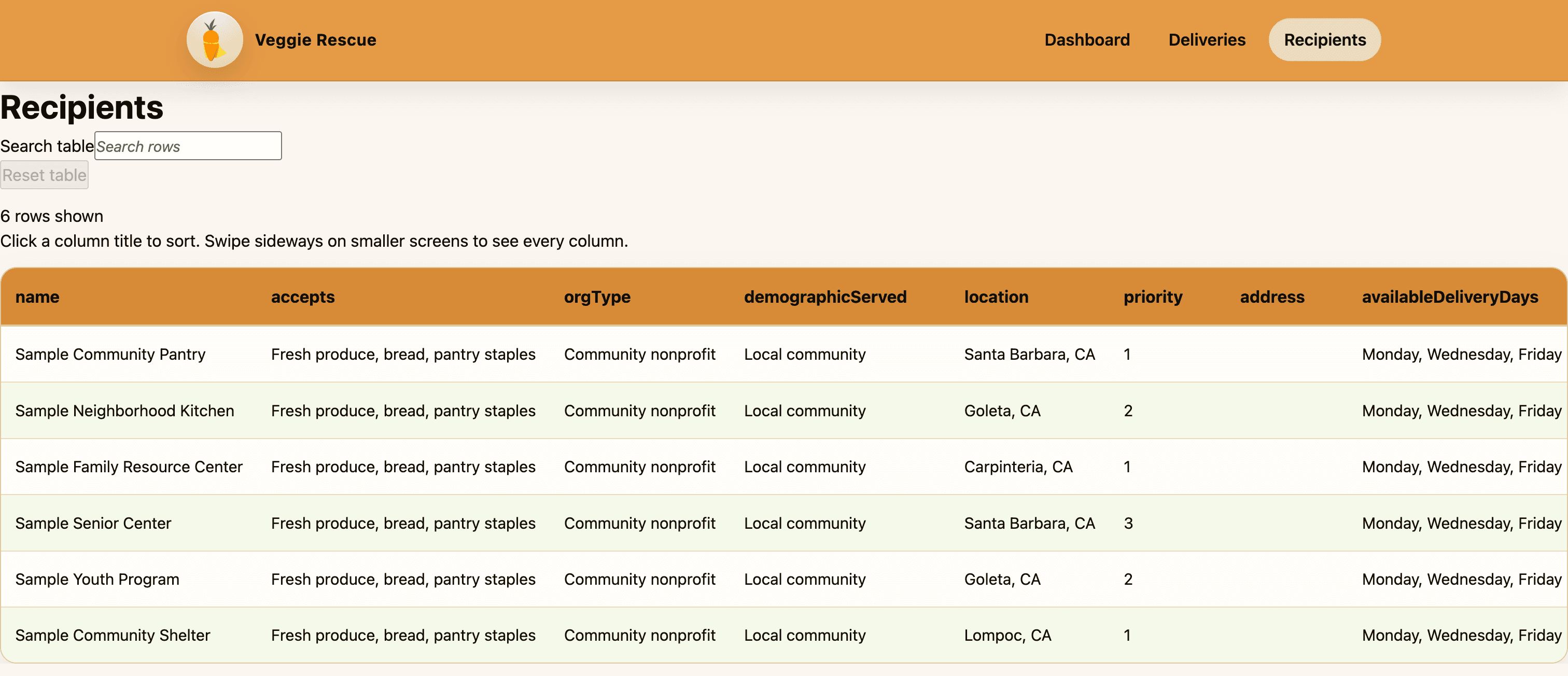1568x676 pixels.
Task: Click the Sample Senior Center cell
Action: tap(93, 523)
